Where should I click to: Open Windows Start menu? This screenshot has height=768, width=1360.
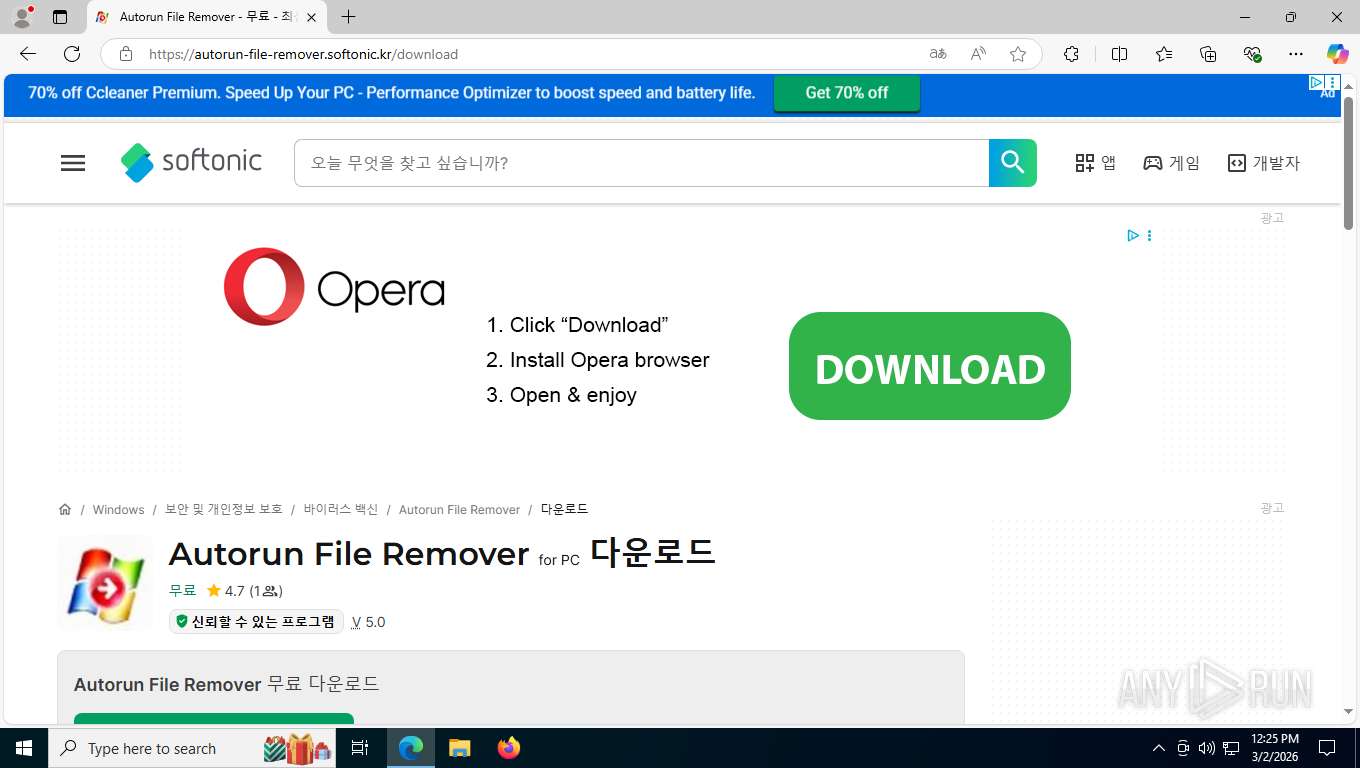pos(24,748)
